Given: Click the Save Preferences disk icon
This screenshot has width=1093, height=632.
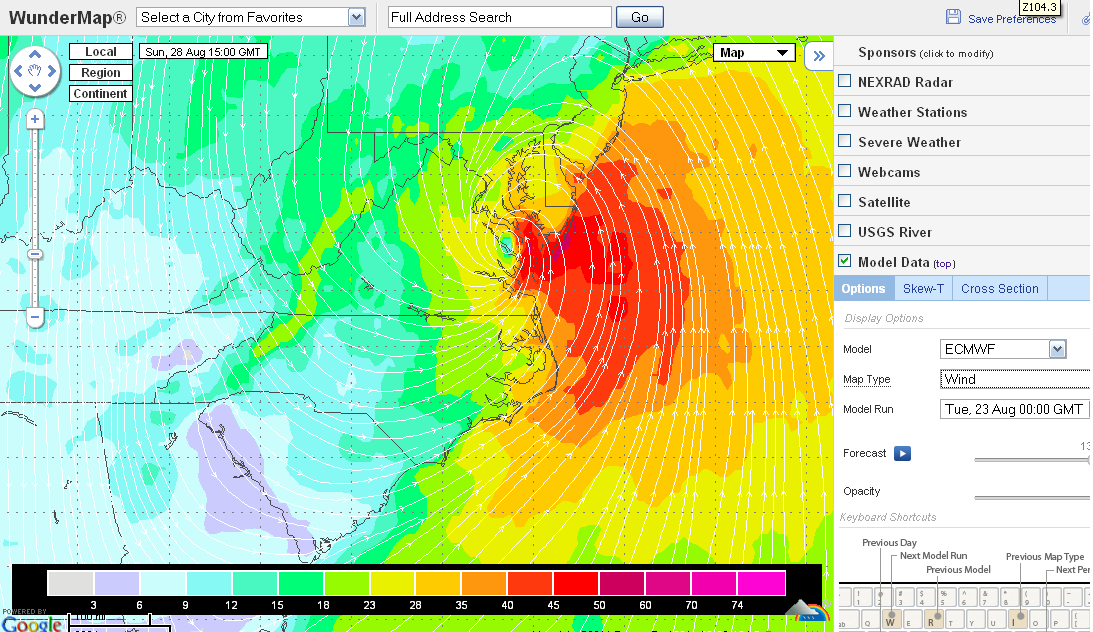Looking at the screenshot, I should pyautogui.click(x=953, y=17).
